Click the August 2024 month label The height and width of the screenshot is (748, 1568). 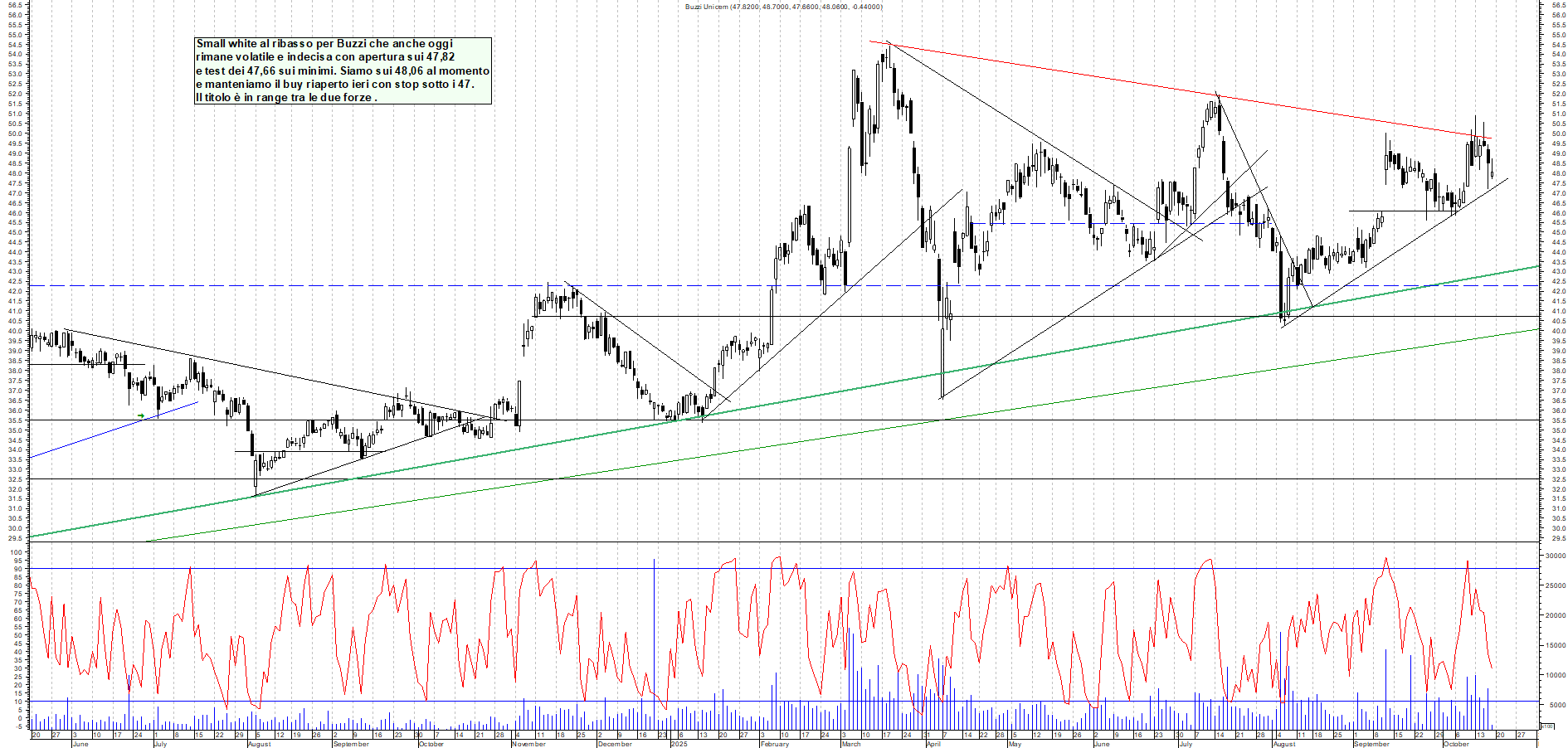259,744
